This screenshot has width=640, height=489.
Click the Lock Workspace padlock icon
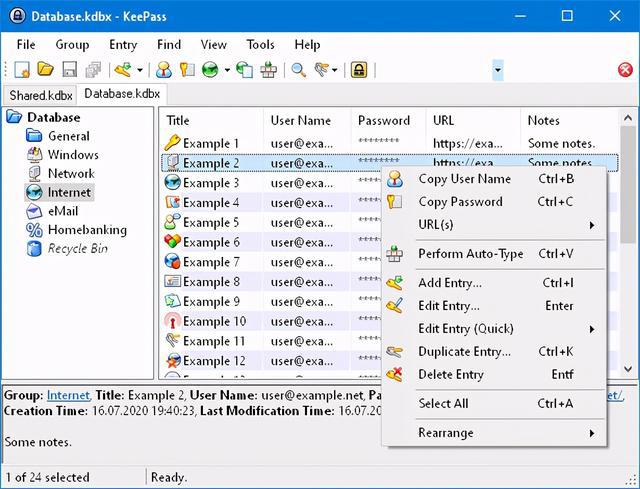click(359, 70)
